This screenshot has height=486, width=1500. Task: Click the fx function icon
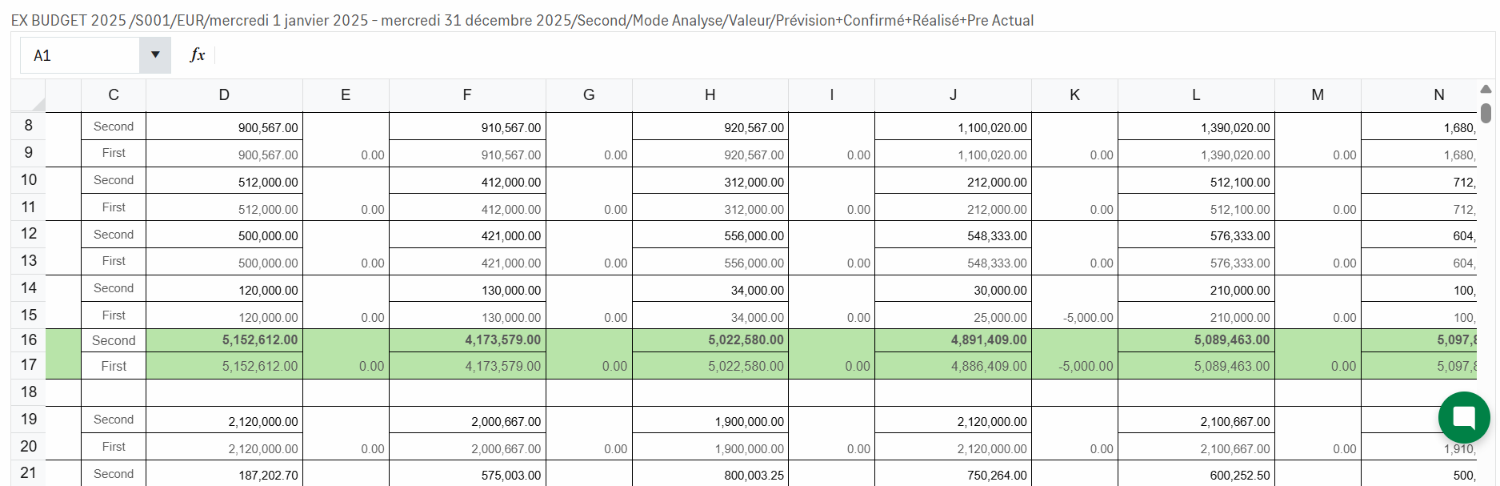coord(198,56)
